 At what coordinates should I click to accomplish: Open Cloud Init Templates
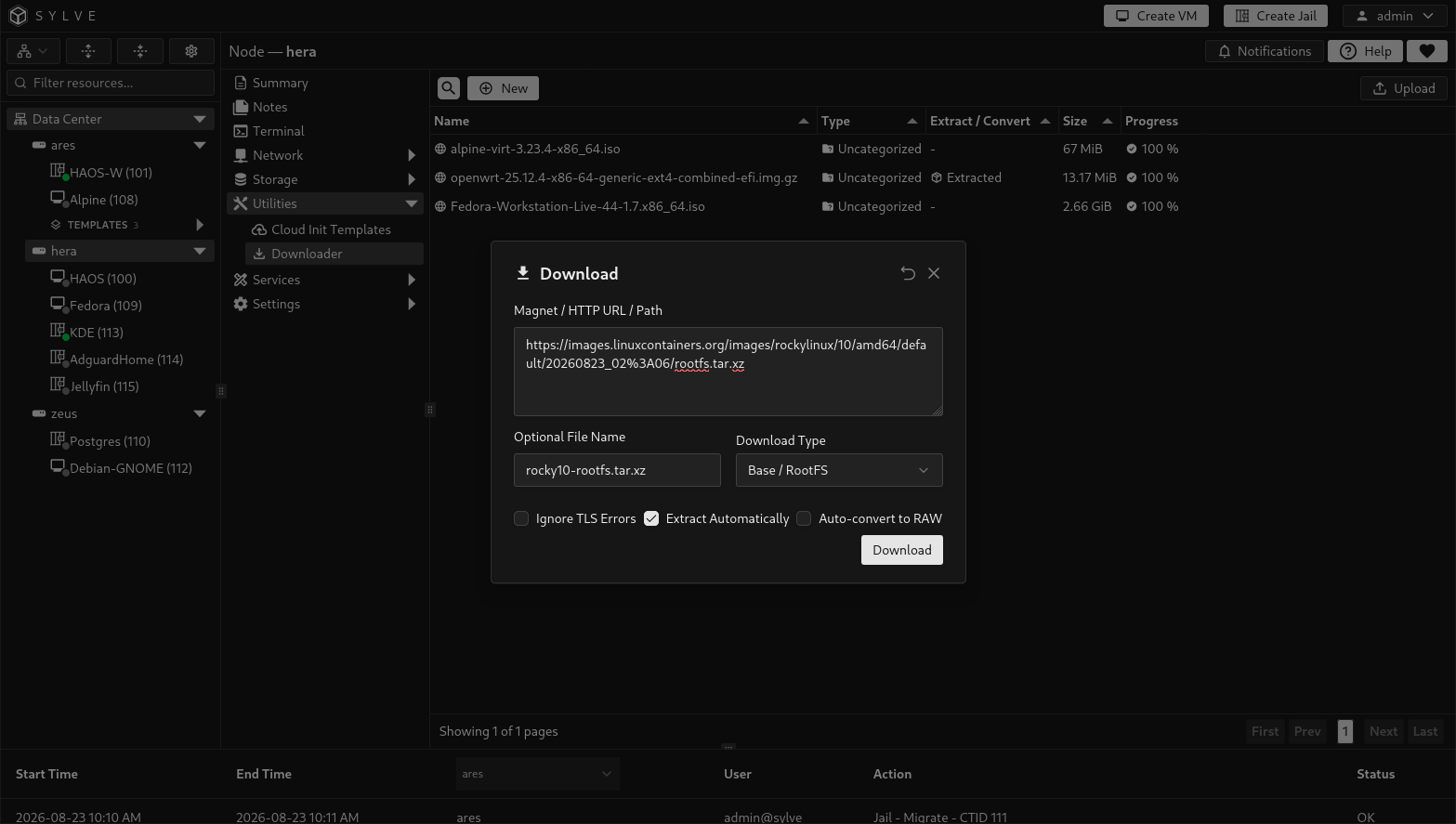(334, 229)
